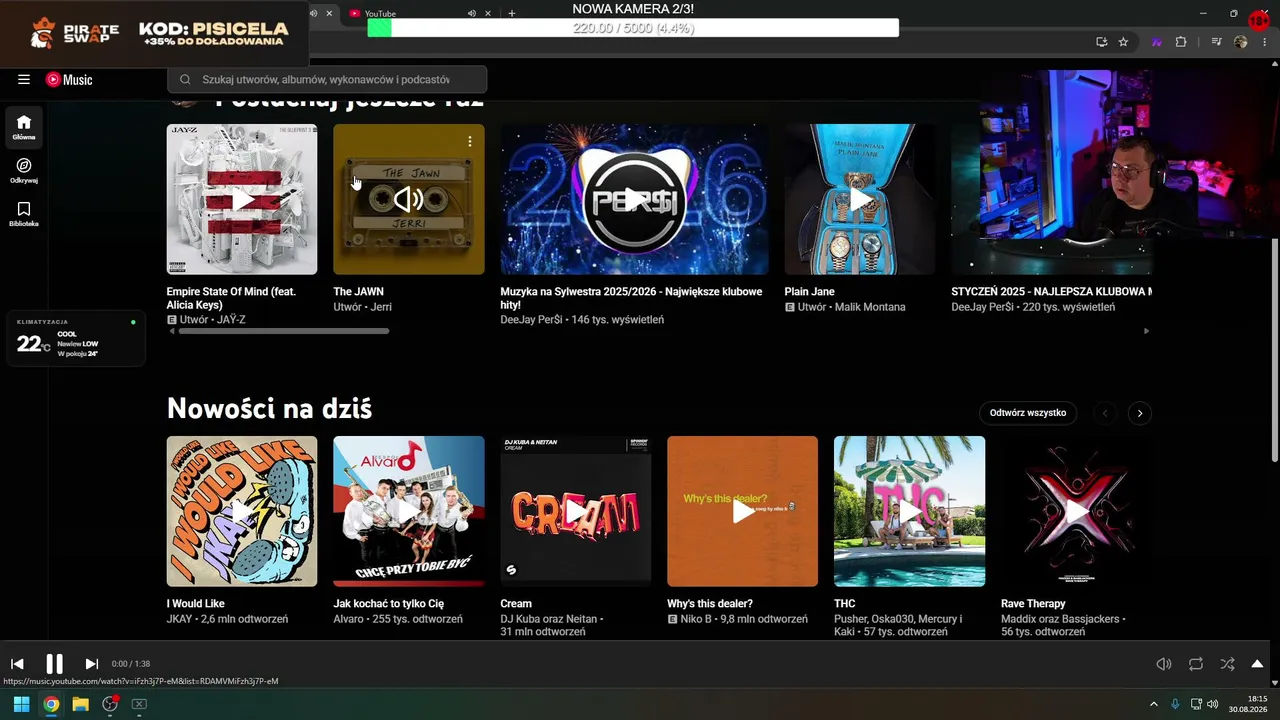Open the THC title link
Screen dimensions: 1280x720
coord(845,604)
